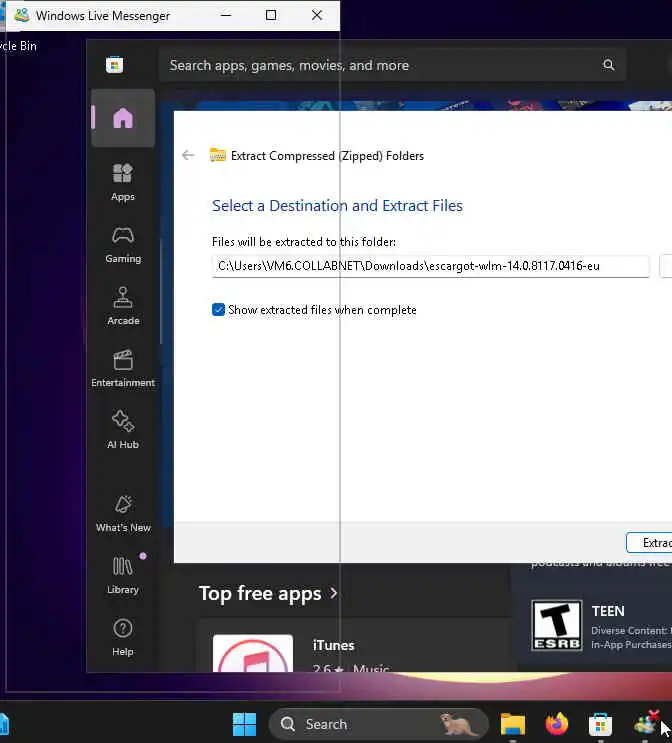Click the taskbar Search box

pos(378,724)
